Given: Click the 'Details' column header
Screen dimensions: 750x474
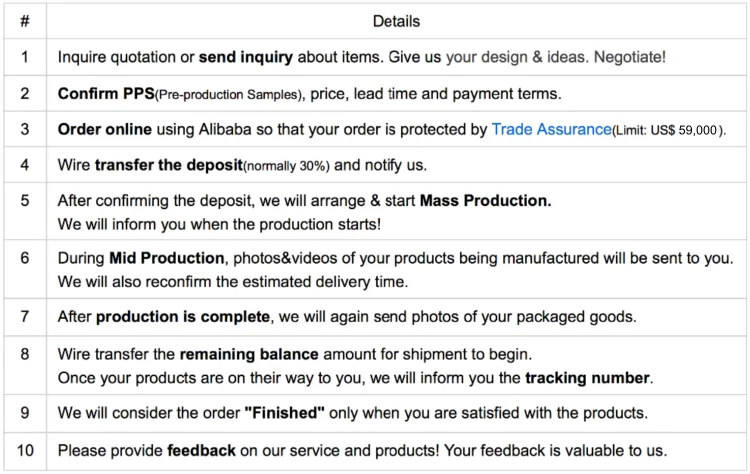Looking at the screenshot, I should 396,21.
